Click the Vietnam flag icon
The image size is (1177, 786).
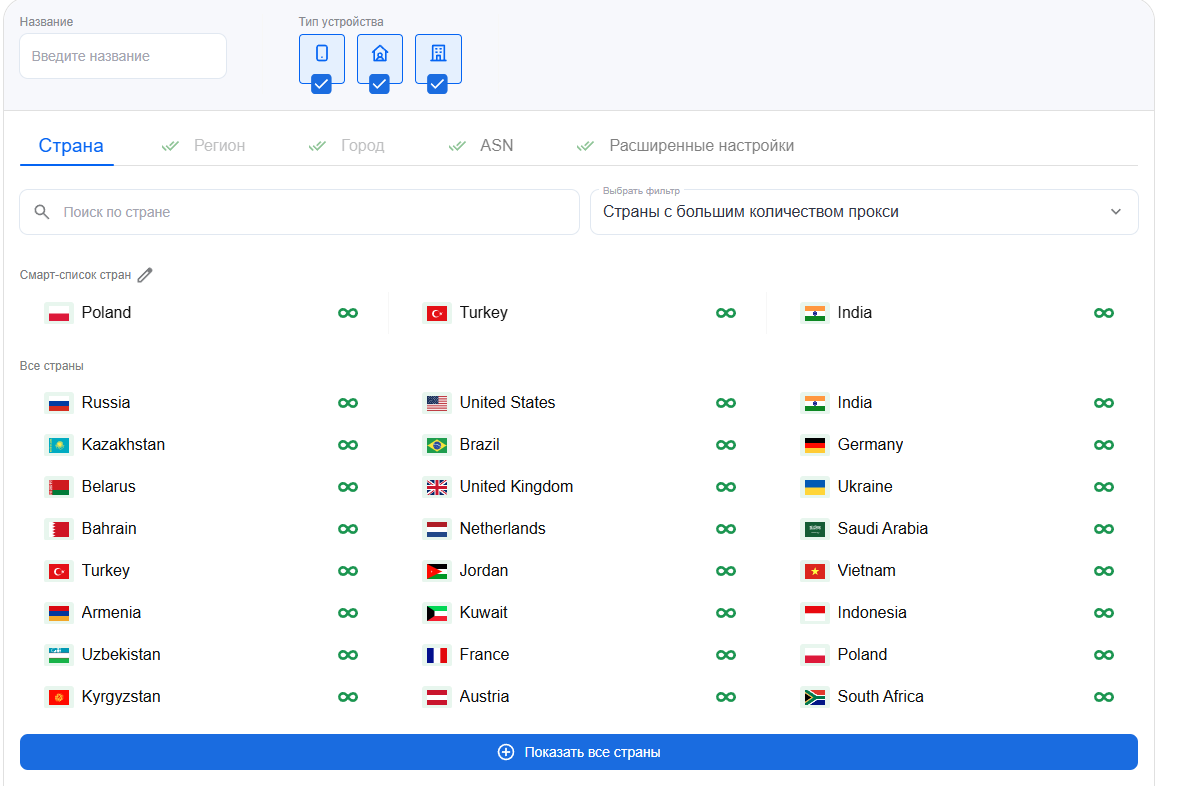click(x=814, y=572)
